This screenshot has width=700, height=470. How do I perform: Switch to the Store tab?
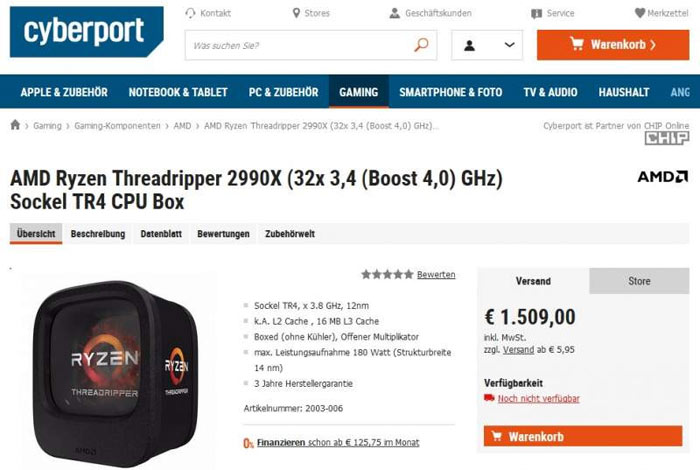639,281
